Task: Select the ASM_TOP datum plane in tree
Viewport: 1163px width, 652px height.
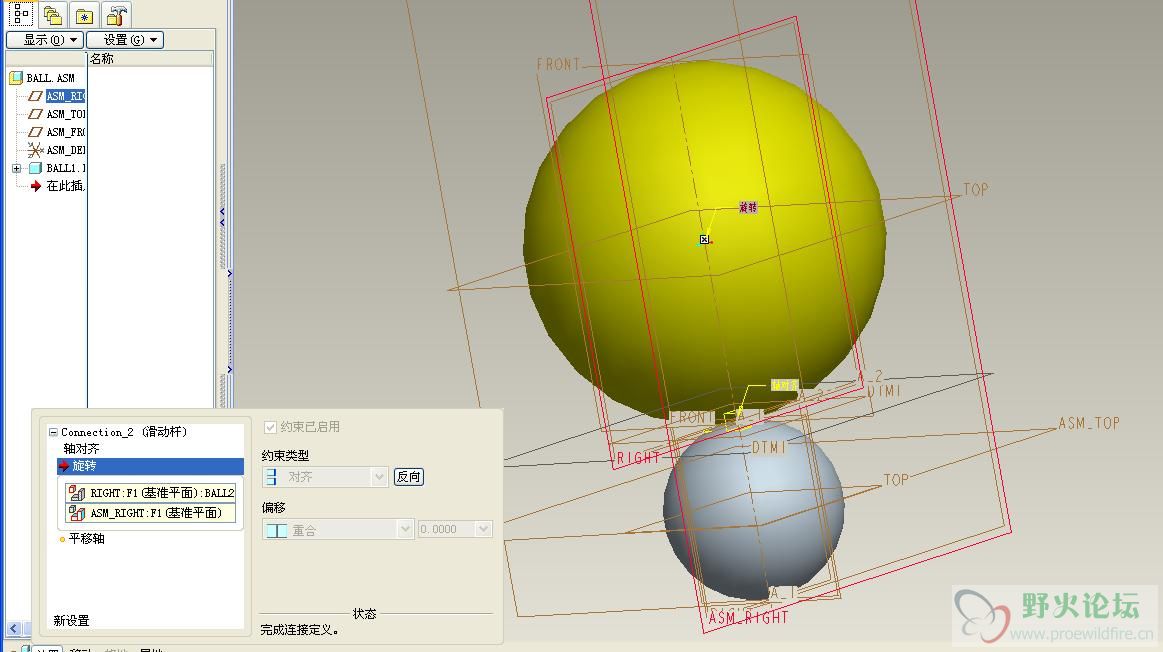Action: point(65,114)
